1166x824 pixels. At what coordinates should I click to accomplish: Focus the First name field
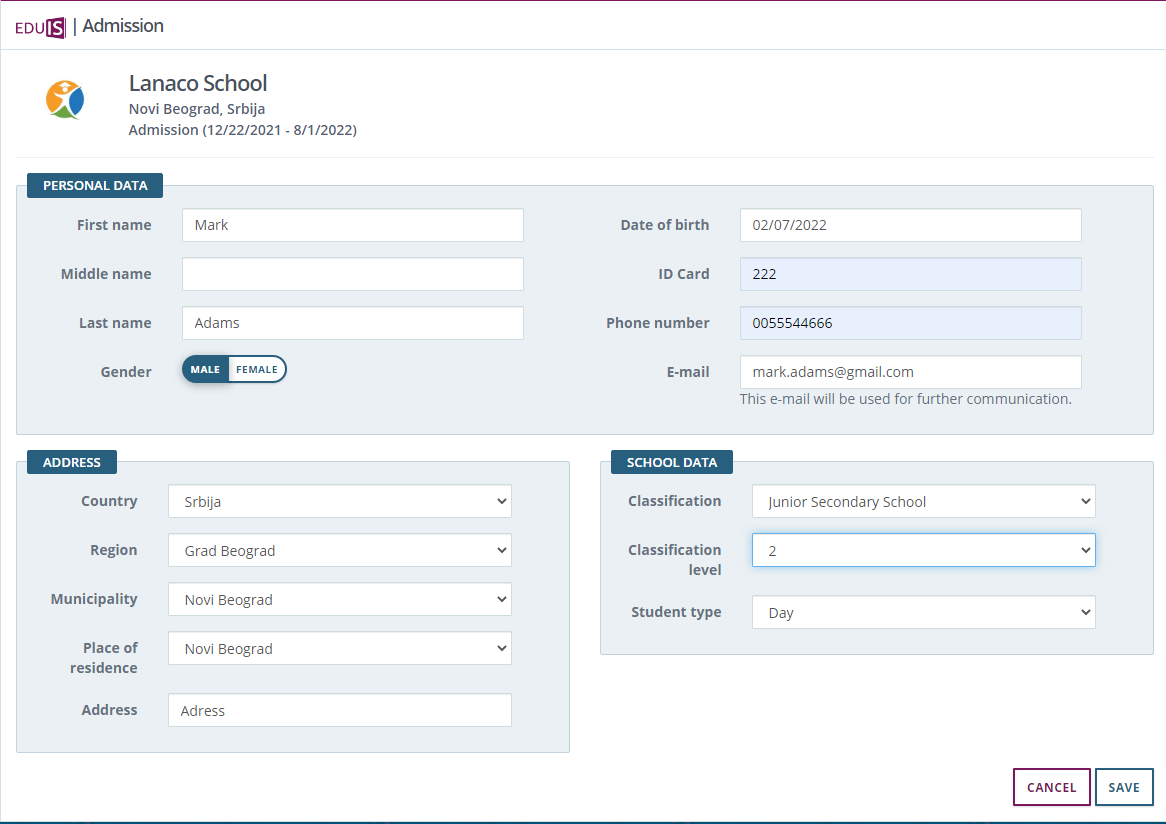coord(352,225)
